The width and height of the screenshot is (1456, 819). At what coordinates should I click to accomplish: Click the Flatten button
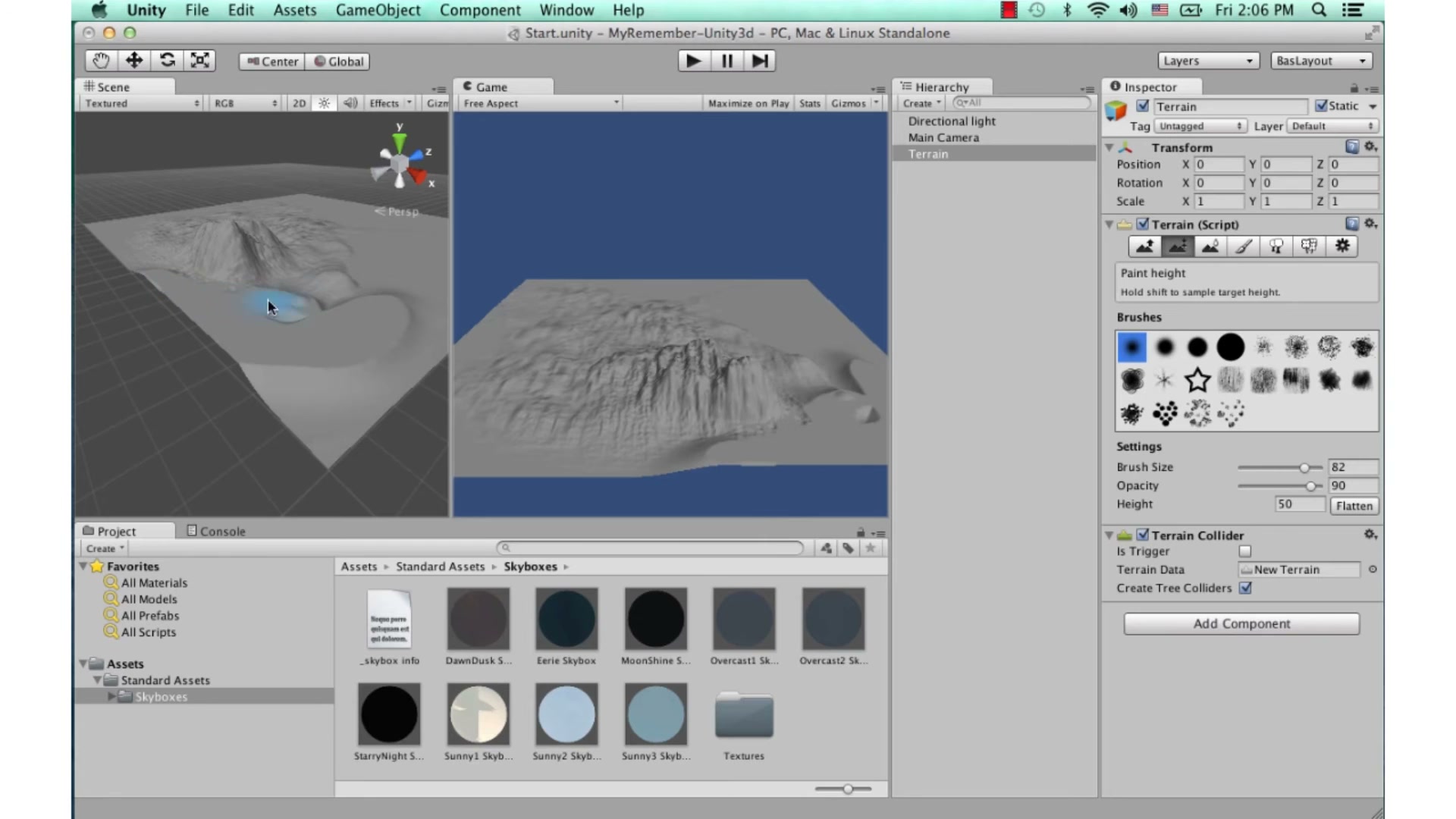click(x=1354, y=506)
